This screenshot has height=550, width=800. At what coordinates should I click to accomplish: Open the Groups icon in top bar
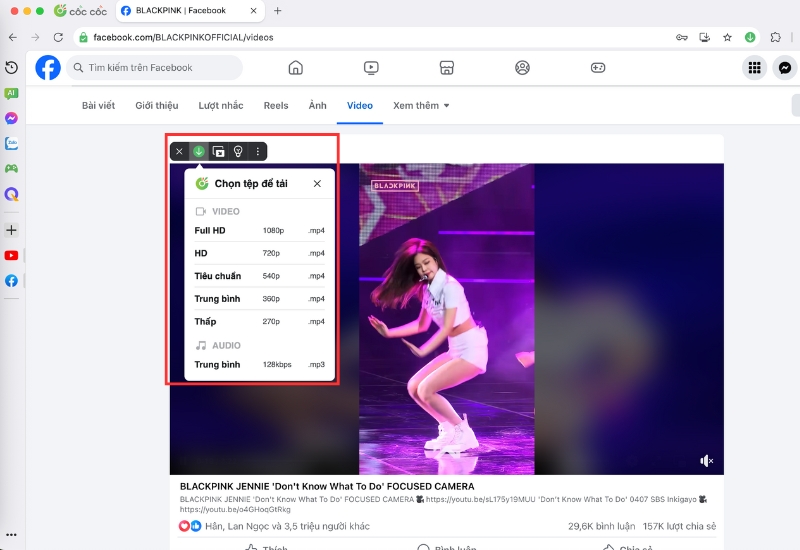coord(522,67)
